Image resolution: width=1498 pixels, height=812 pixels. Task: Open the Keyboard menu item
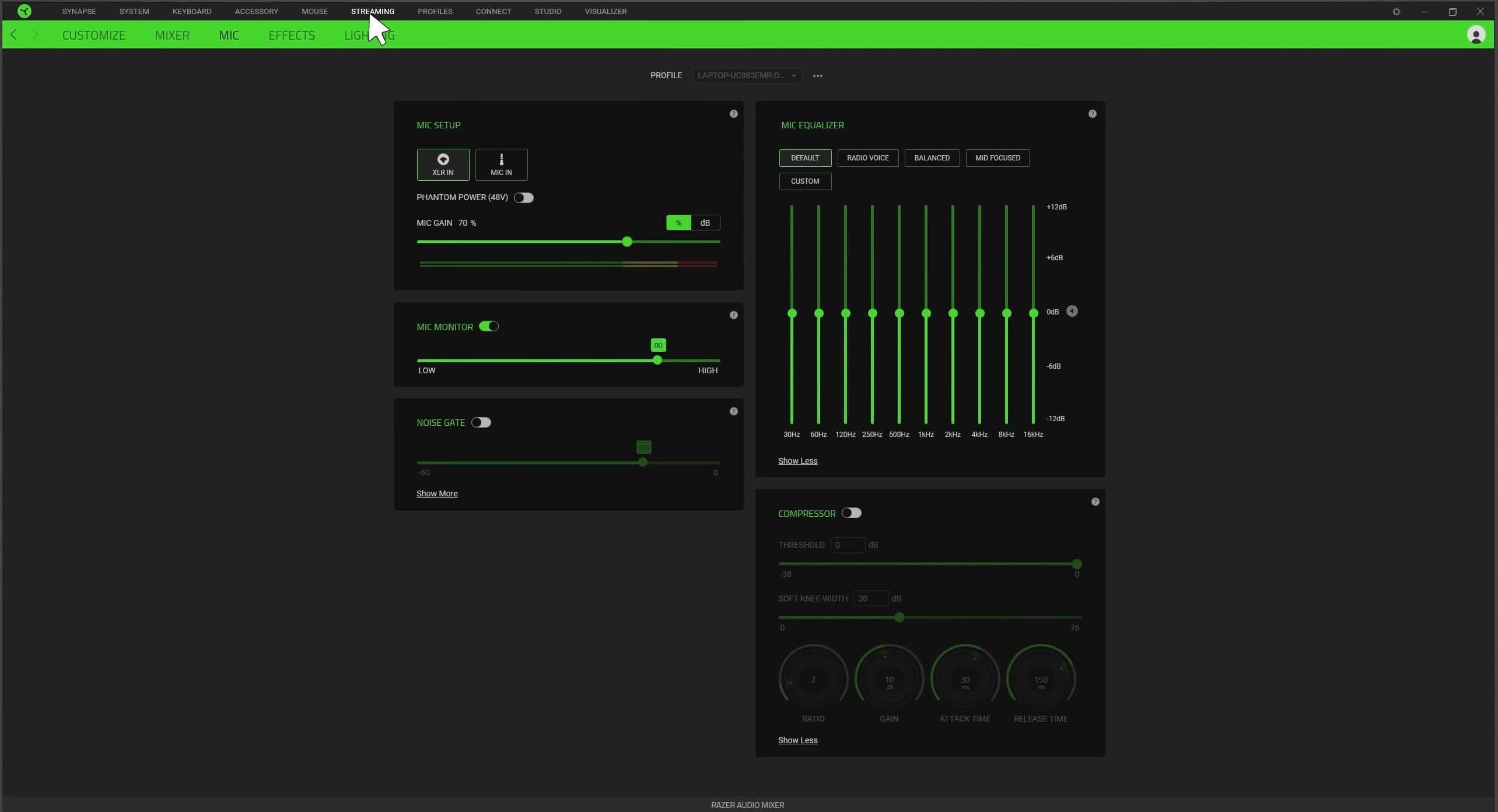tap(191, 11)
